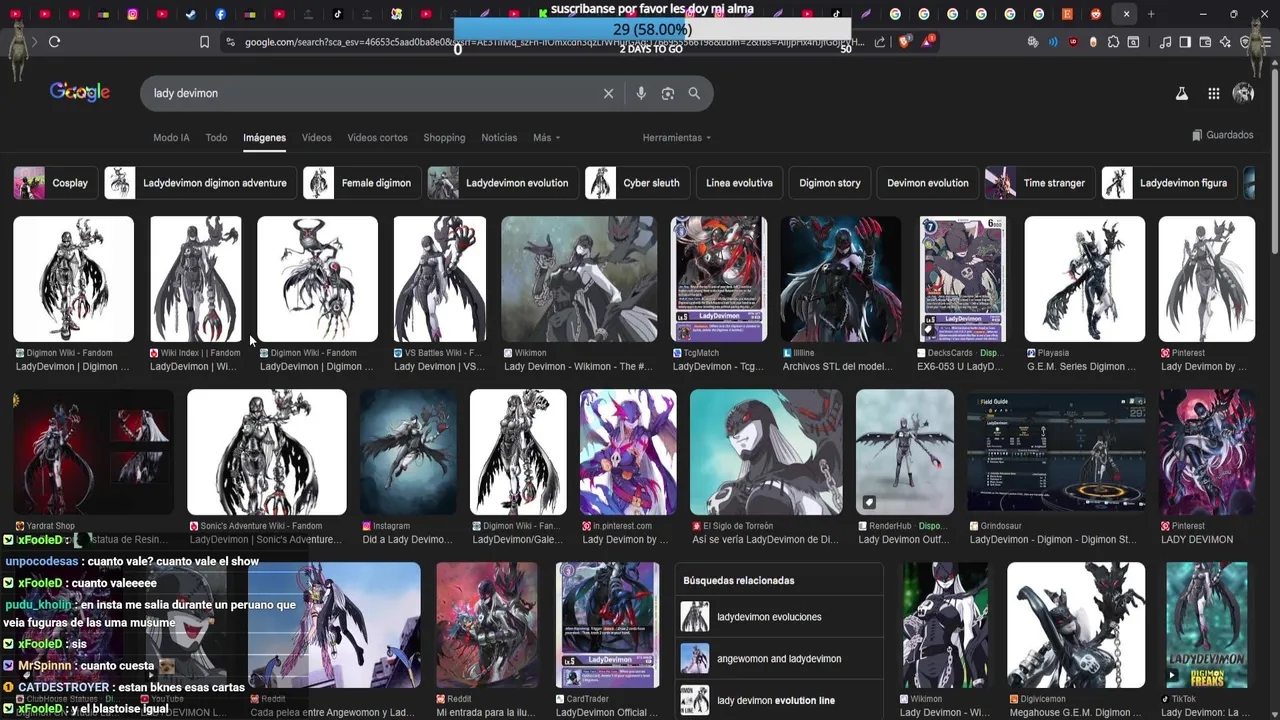Image resolution: width=1280 pixels, height=720 pixels.
Task: Open the Noticias tab
Action: tap(499, 138)
